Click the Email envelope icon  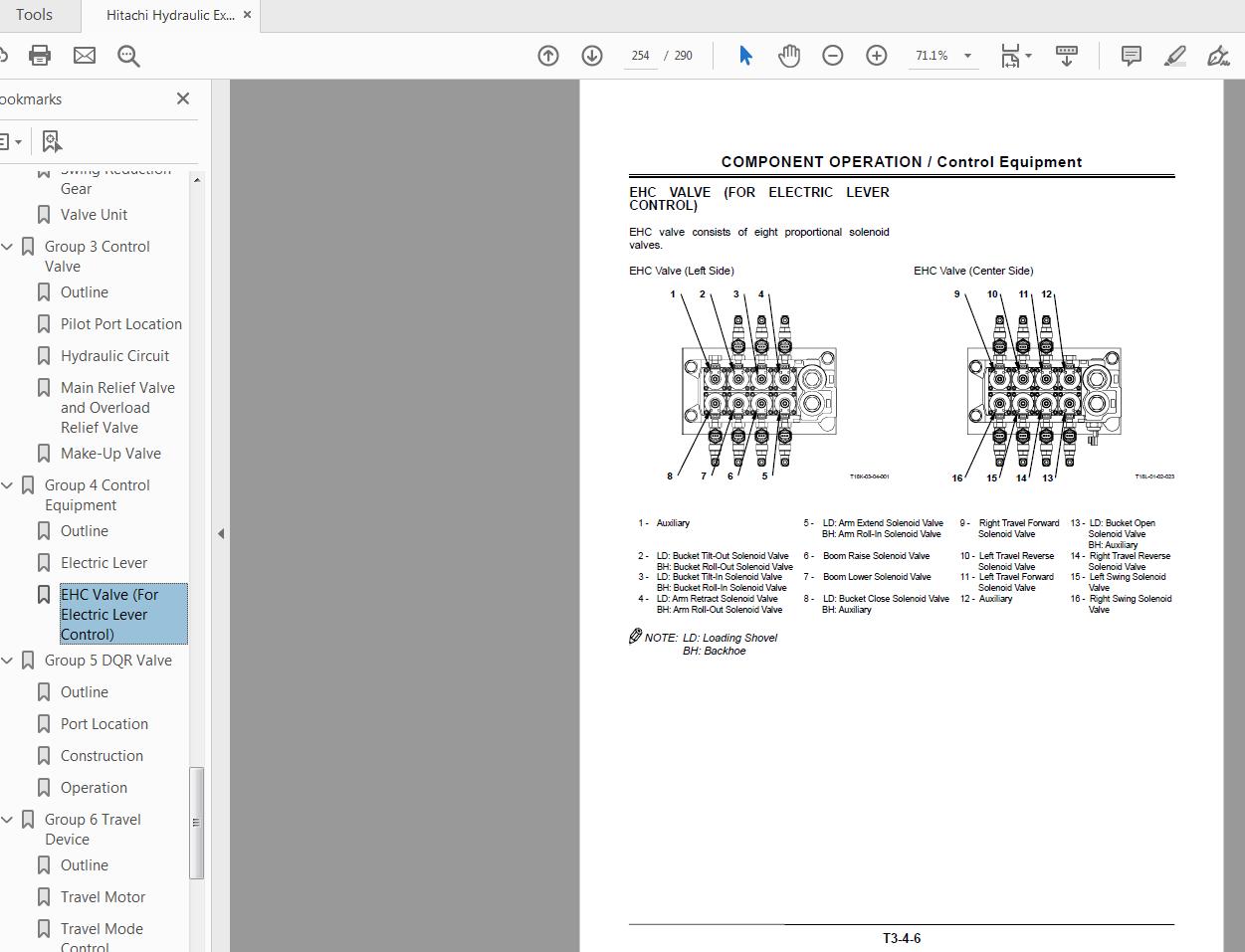coord(85,56)
